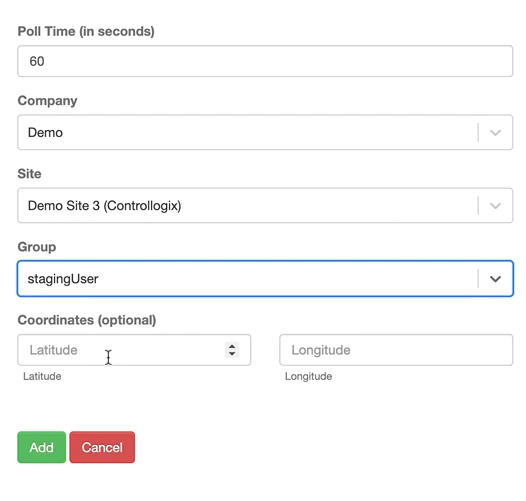Click the chevron arrow of the Company dropdown
526x501 pixels.
495,133
